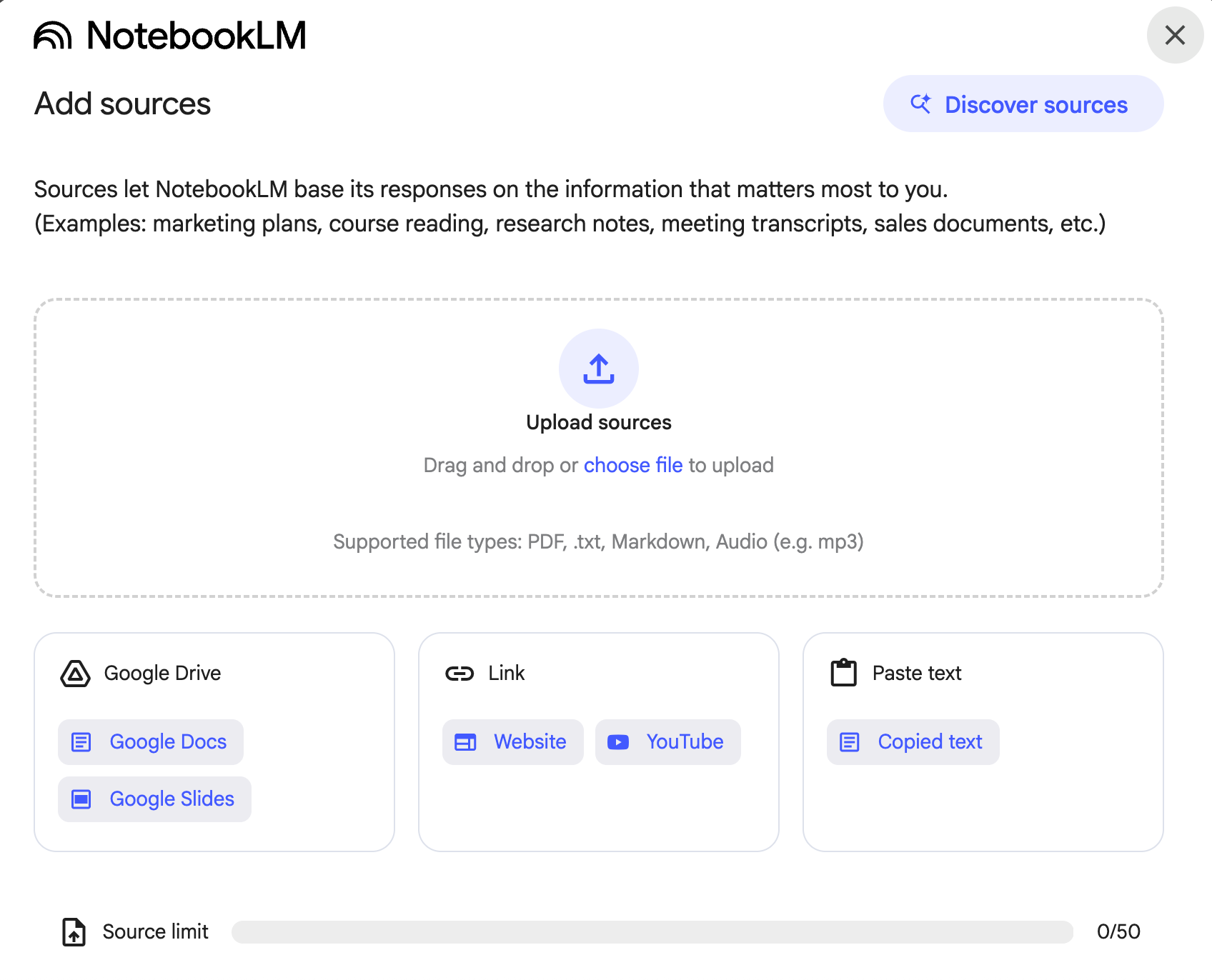Click the Google Drive triangle icon
Image resolution: width=1212 pixels, height=980 pixels.
75,673
